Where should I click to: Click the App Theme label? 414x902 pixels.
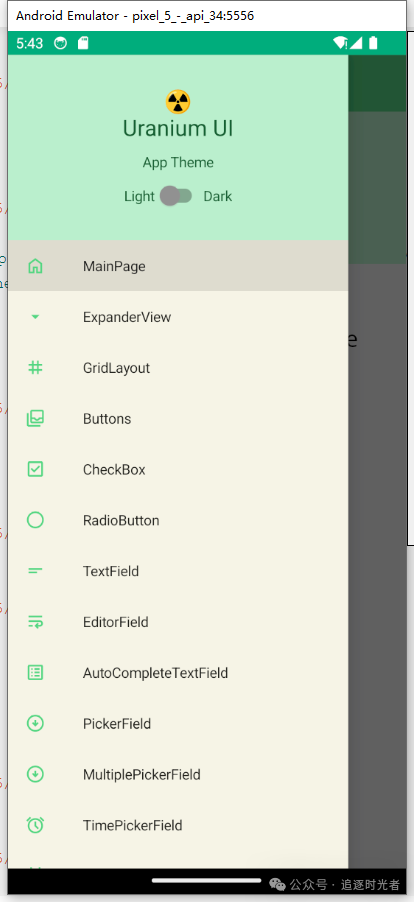(x=178, y=163)
